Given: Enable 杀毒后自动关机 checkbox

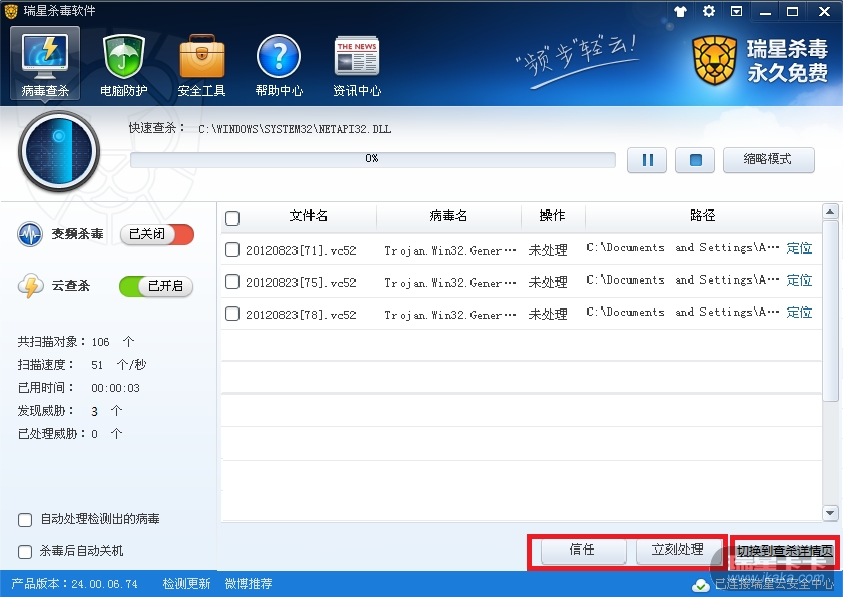Looking at the screenshot, I should coord(25,552).
